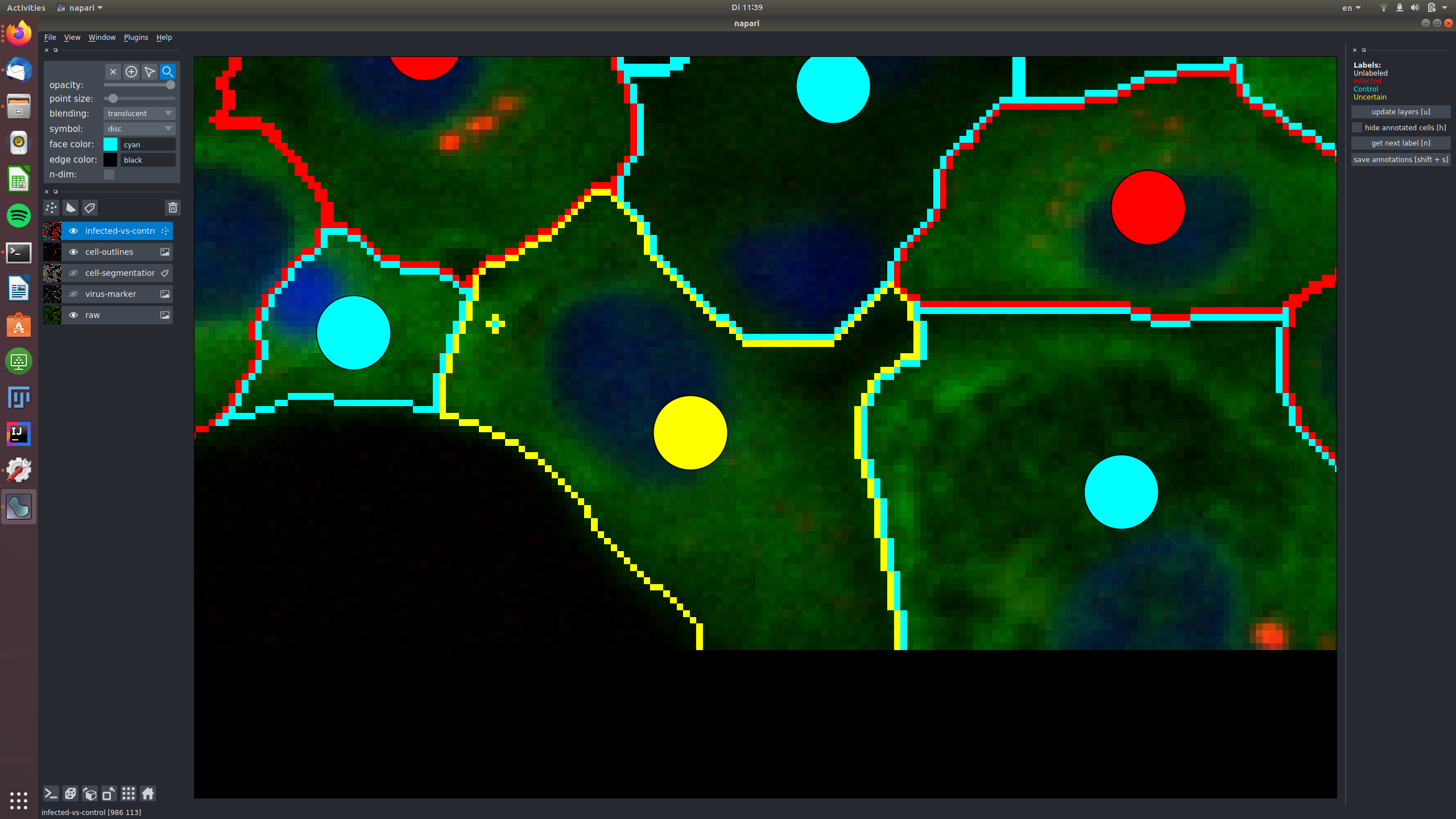Delete selected layer with trash icon
Image resolution: width=1456 pixels, height=819 pixels.
click(173, 208)
